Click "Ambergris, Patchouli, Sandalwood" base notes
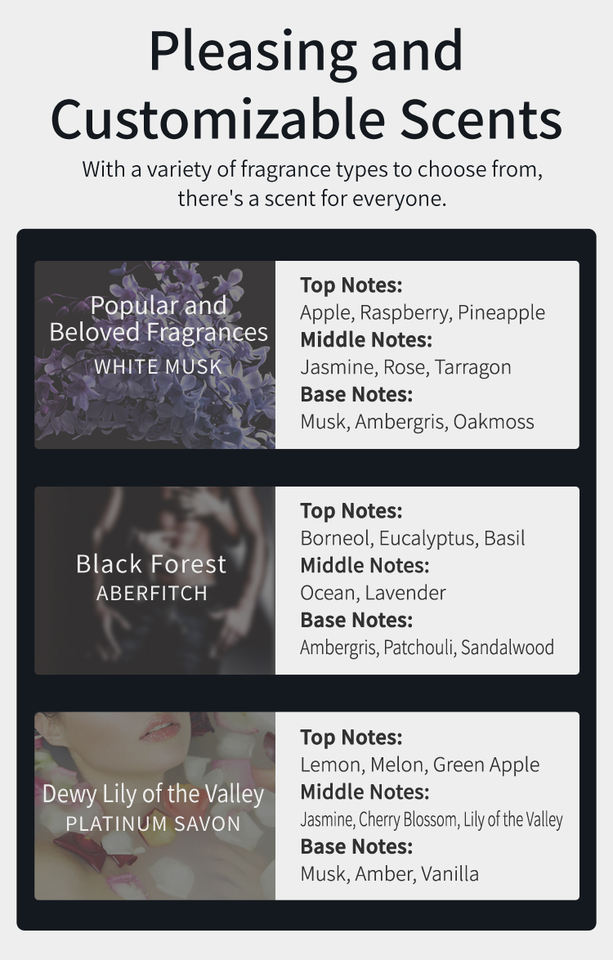 pyautogui.click(x=426, y=647)
